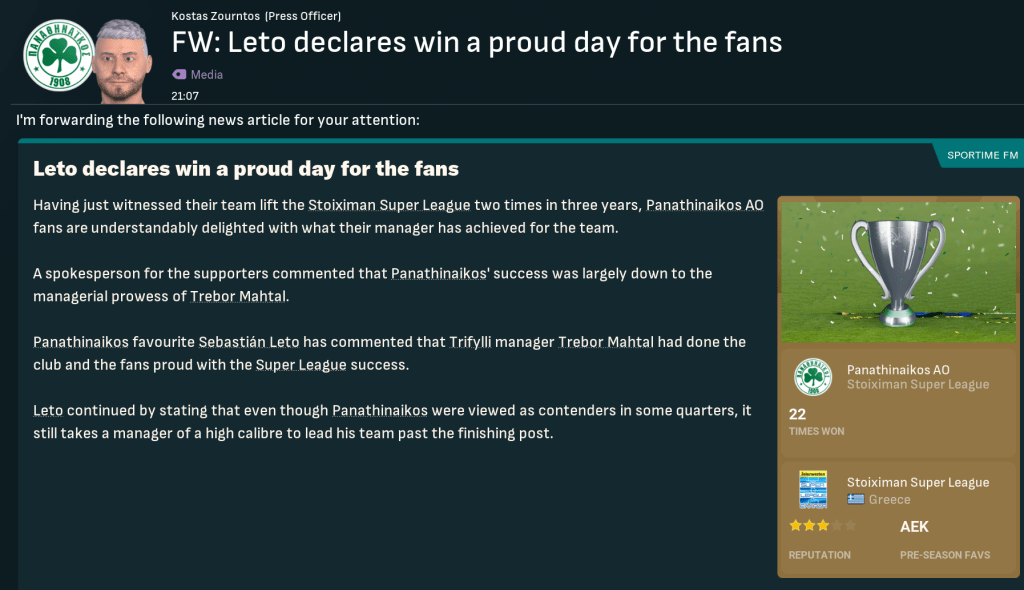
Task: Click Stoiximan Super League title in side panel
Action: click(x=917, y=482)
